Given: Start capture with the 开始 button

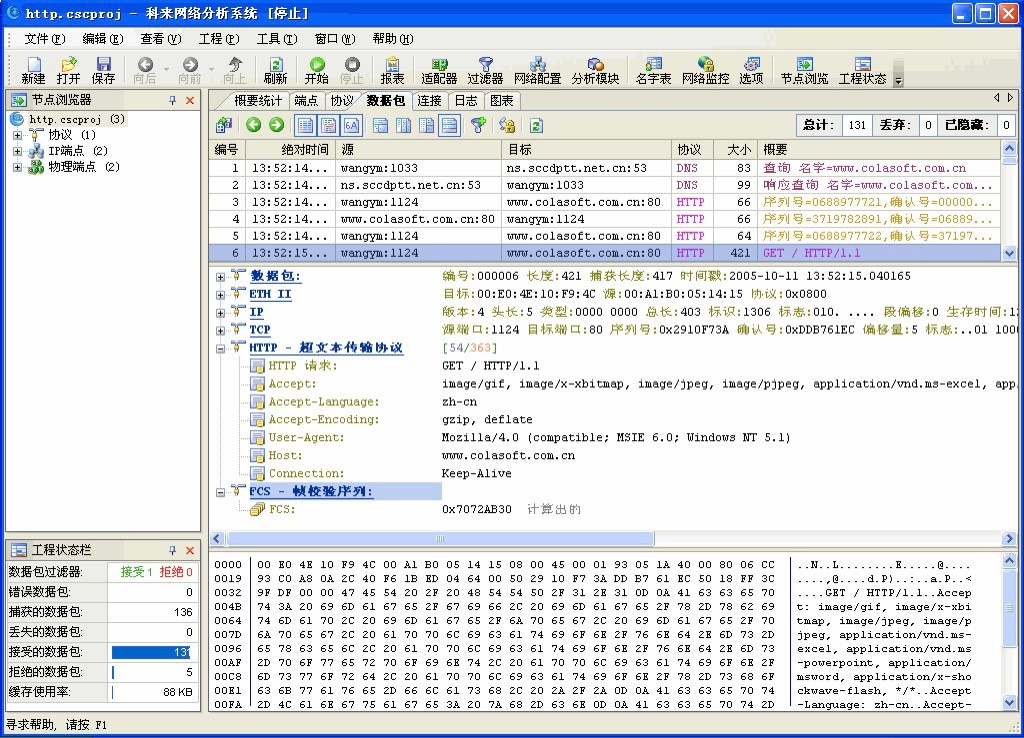Looking at the screenshot, I should (x=317, y=70).
